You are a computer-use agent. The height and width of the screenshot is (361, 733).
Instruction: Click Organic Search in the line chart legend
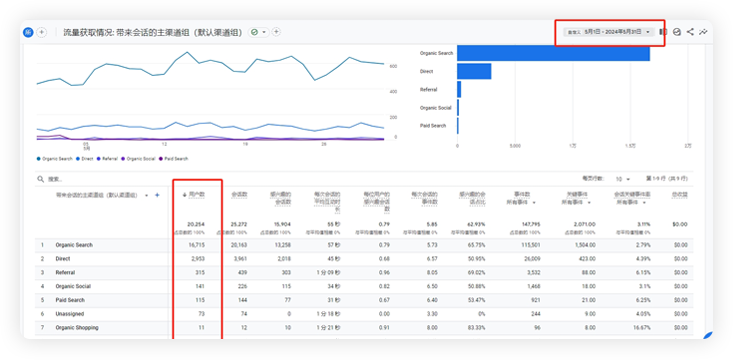pos(55,159)
